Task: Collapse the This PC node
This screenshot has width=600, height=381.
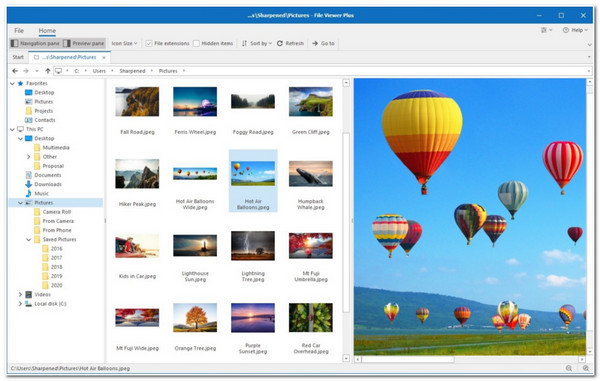Action: tap(12, 129)
